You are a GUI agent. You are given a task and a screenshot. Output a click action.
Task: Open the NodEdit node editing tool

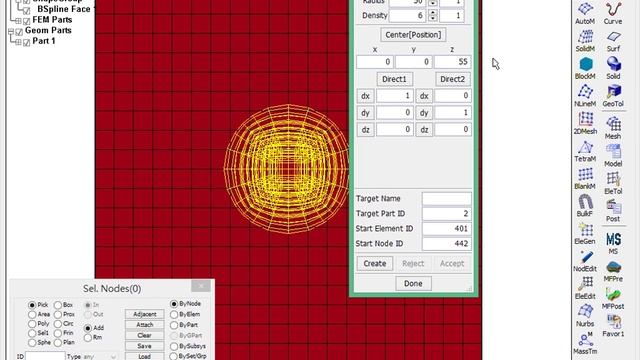pyautogui.click(x=585, y=262)
